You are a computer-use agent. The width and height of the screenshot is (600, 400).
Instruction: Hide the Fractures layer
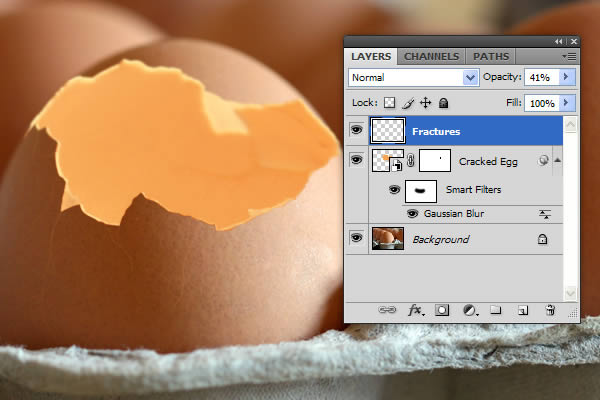[356, 130]
